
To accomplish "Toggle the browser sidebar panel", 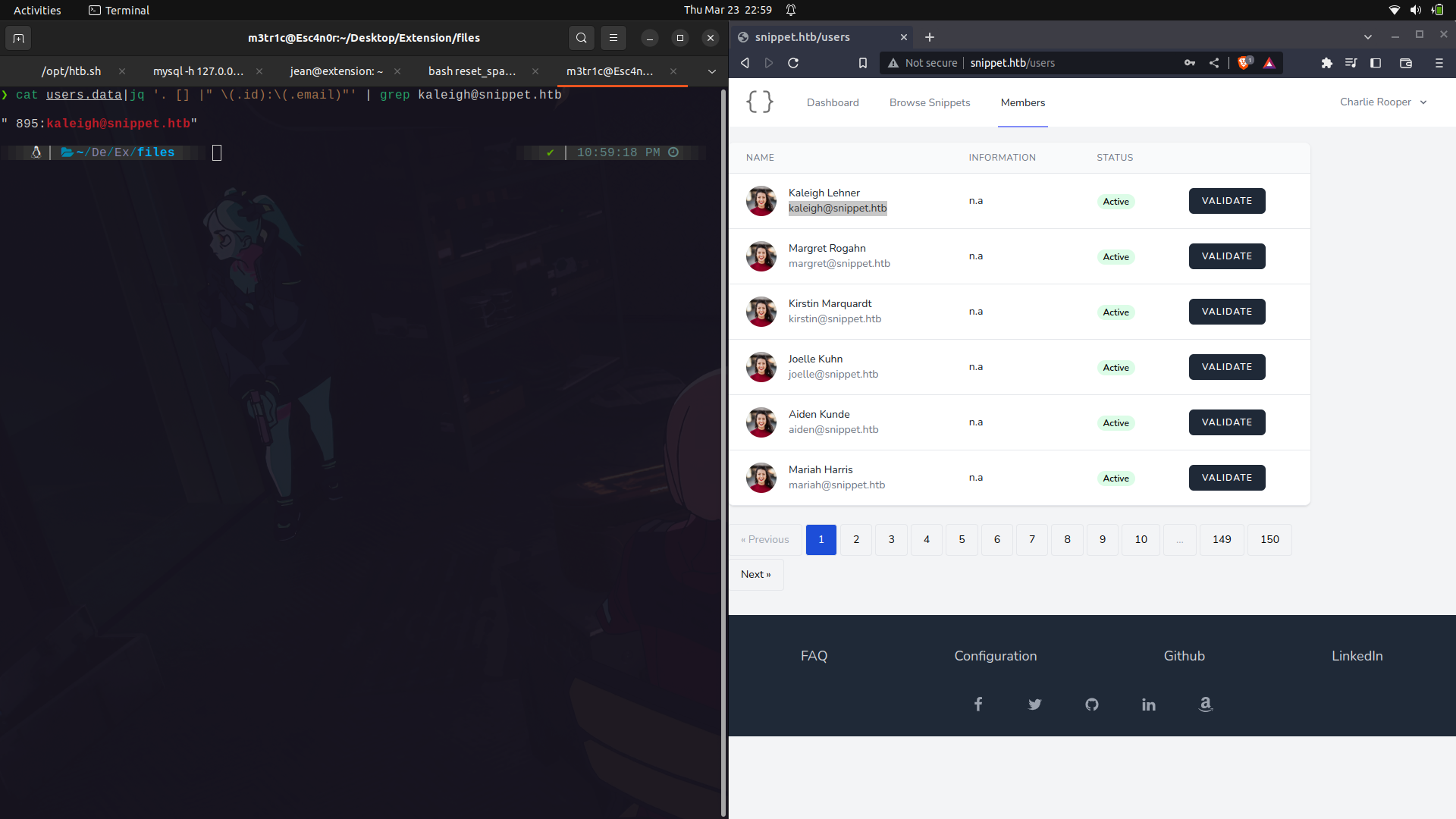I will click(x=1376, y=63).
